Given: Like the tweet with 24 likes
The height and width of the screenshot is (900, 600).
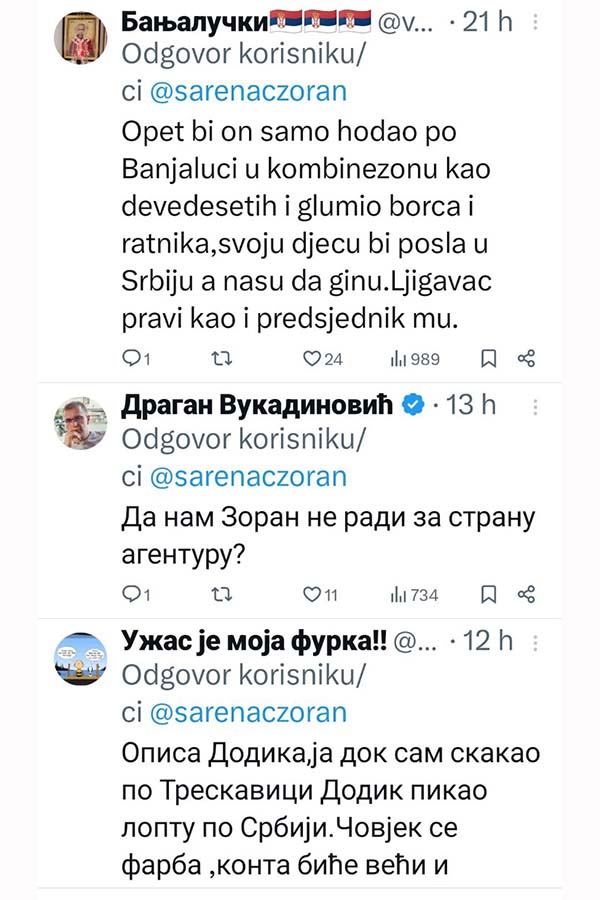Looking at the screenshot, I should point(311,357).
